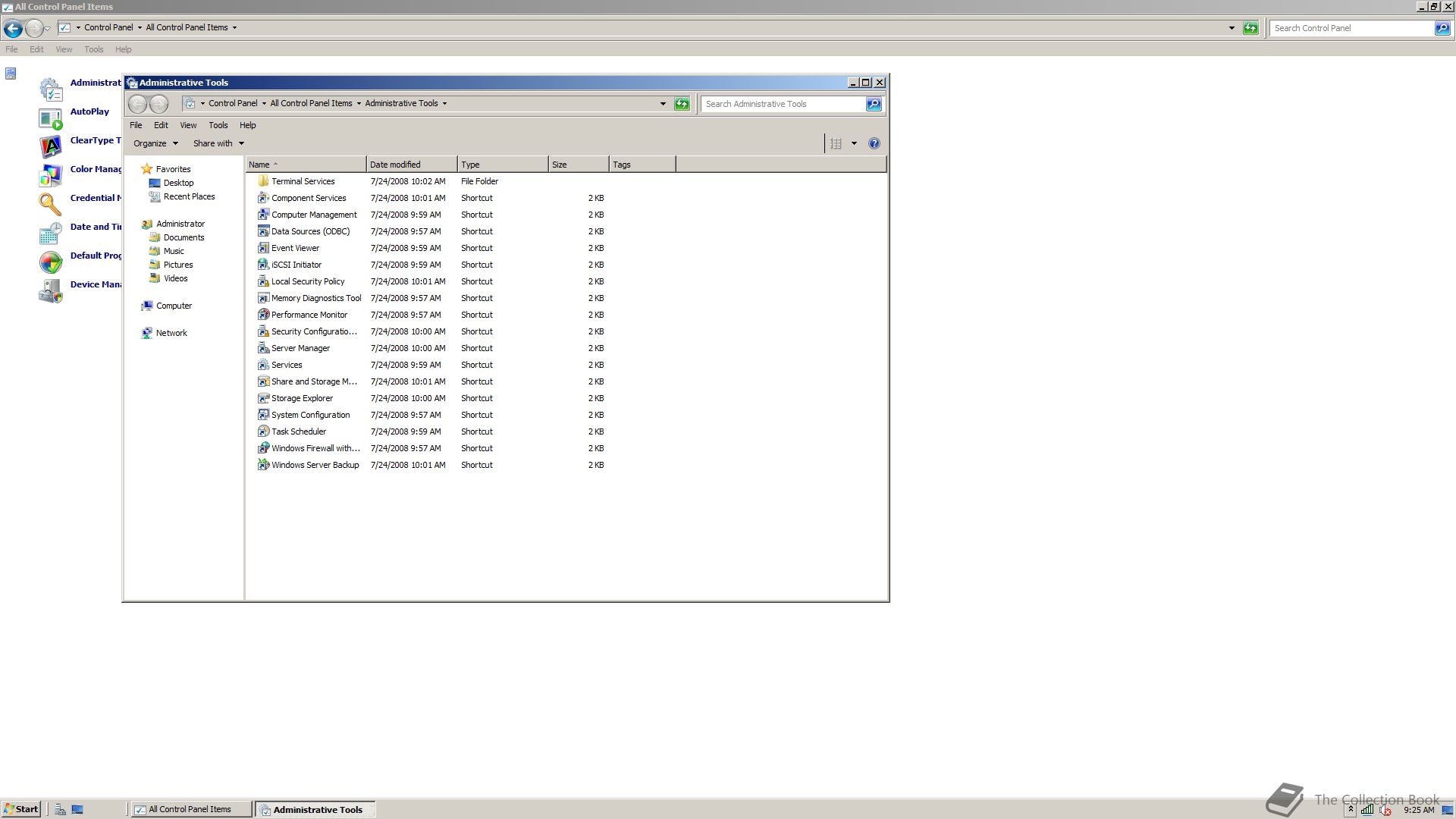1456x819 pixels.
Task: Sort by Size column header
Action: [579, 165]
